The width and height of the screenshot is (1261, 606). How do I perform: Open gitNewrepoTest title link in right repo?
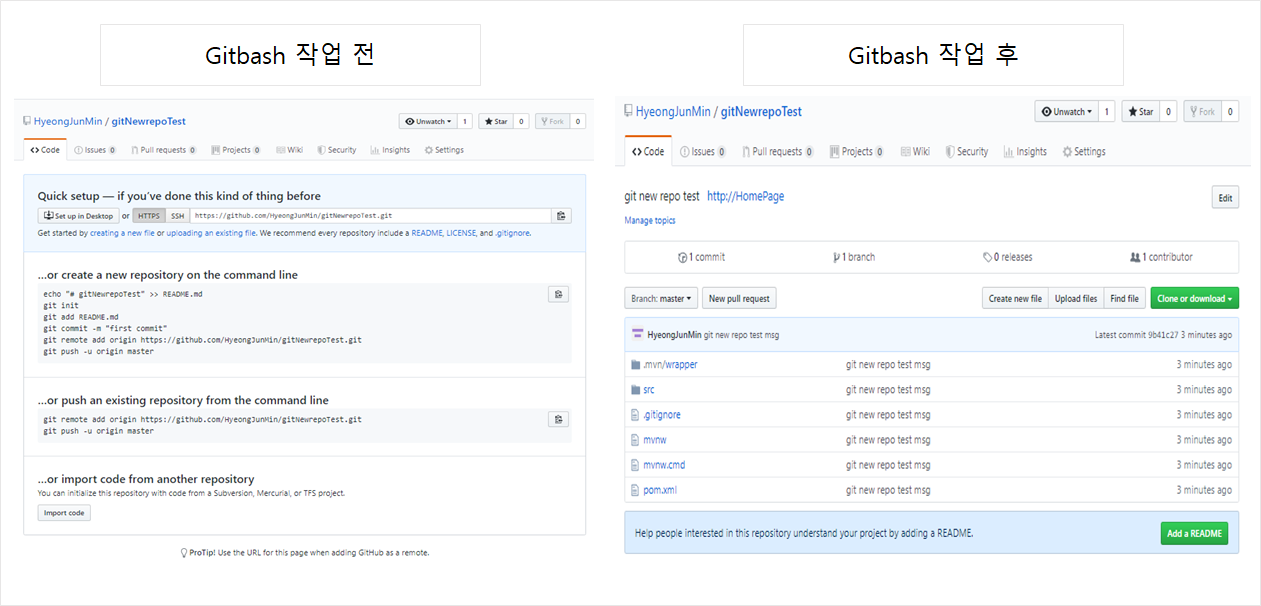click(x=761, y=112)
